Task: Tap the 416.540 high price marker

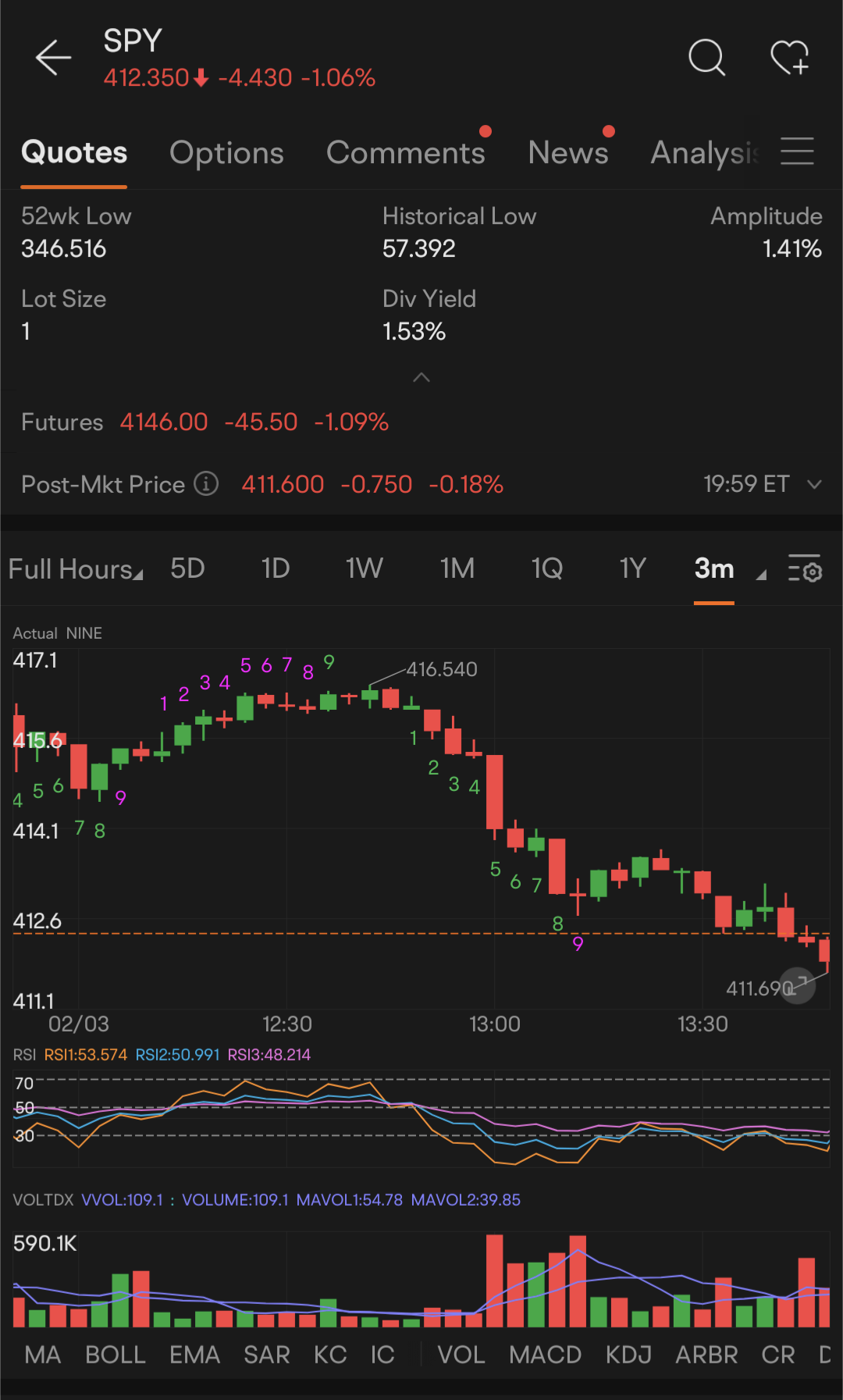Action: pyautogui.click(x=442, y=670)
